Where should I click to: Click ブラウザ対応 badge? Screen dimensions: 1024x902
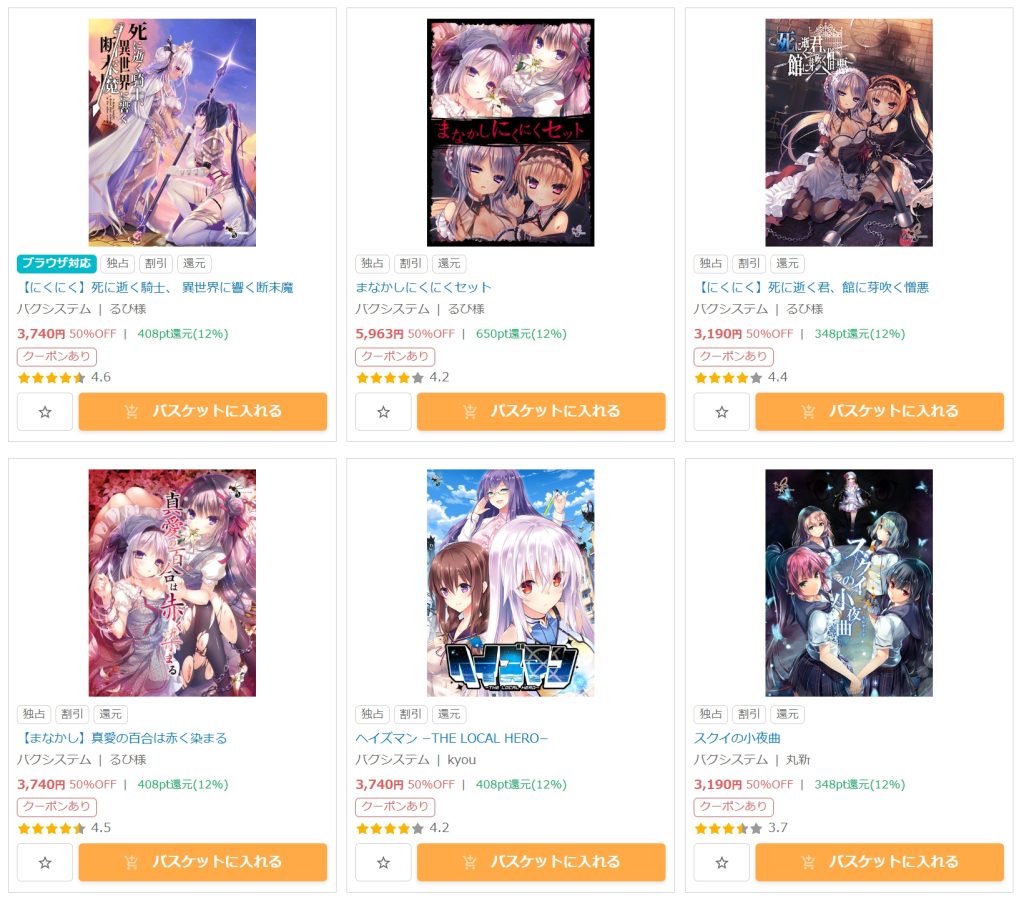(57, 263)
